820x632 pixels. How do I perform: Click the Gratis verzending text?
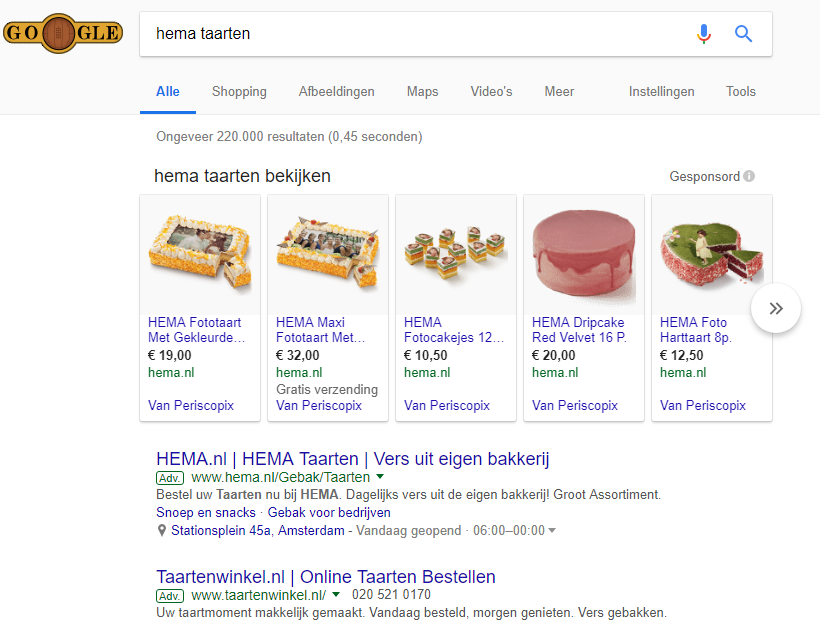(327, 389)
